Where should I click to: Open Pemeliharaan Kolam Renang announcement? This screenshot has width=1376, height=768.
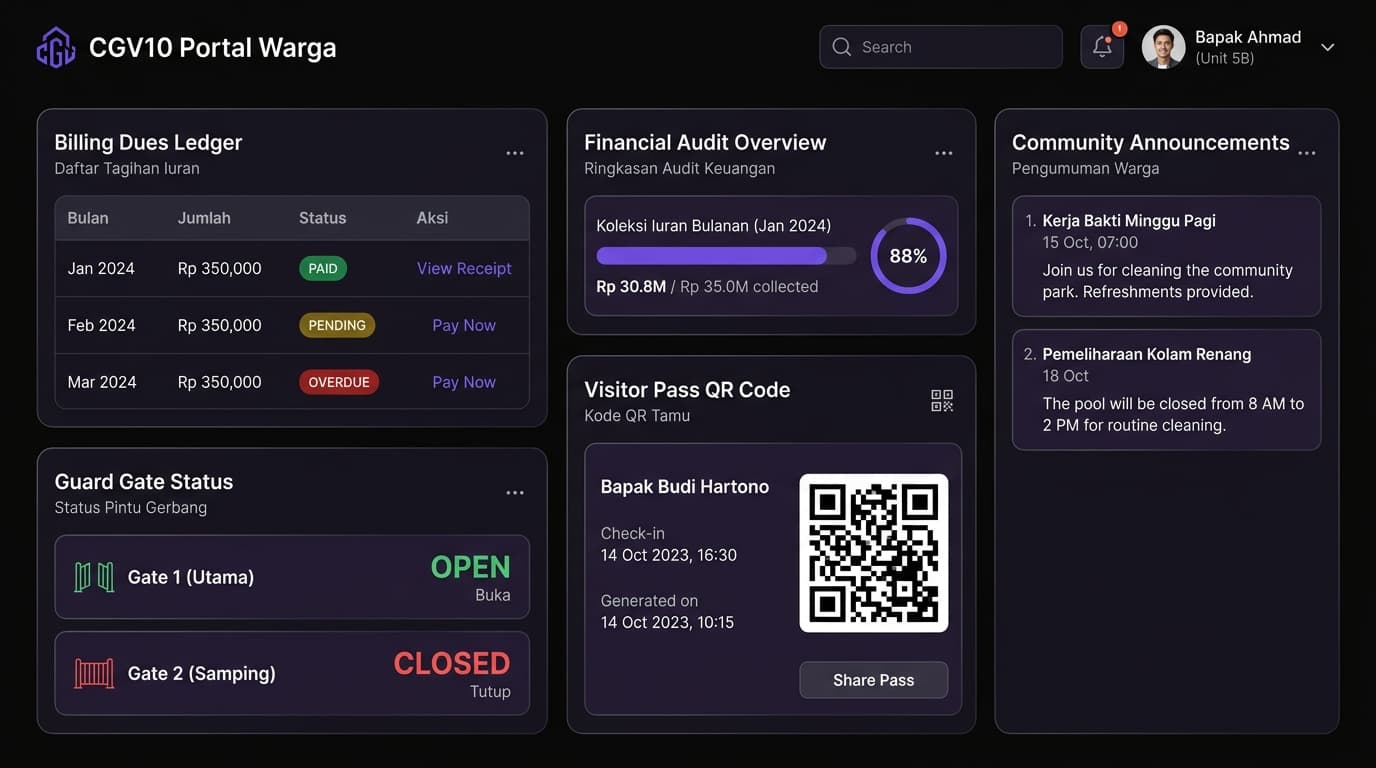click(x=1167, y=390)
